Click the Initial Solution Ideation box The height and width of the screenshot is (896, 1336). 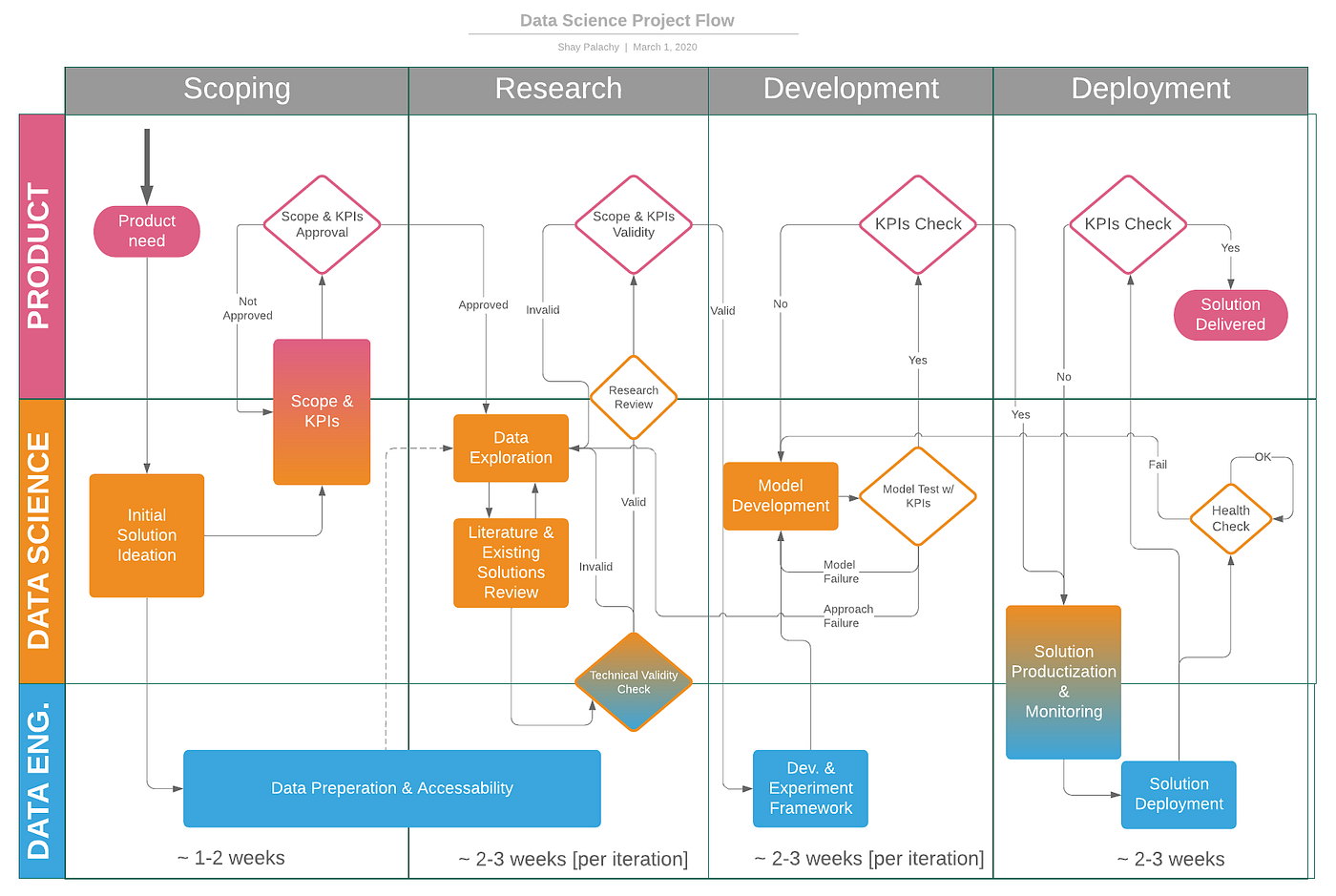tap(146, 535)
